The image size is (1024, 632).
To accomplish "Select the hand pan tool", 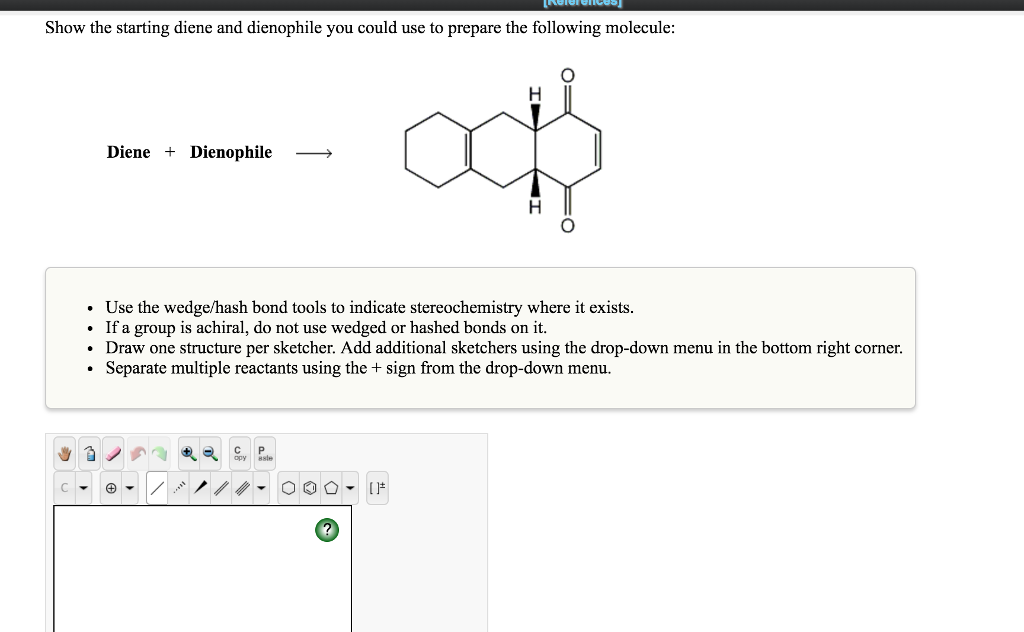I will (63, 452).
